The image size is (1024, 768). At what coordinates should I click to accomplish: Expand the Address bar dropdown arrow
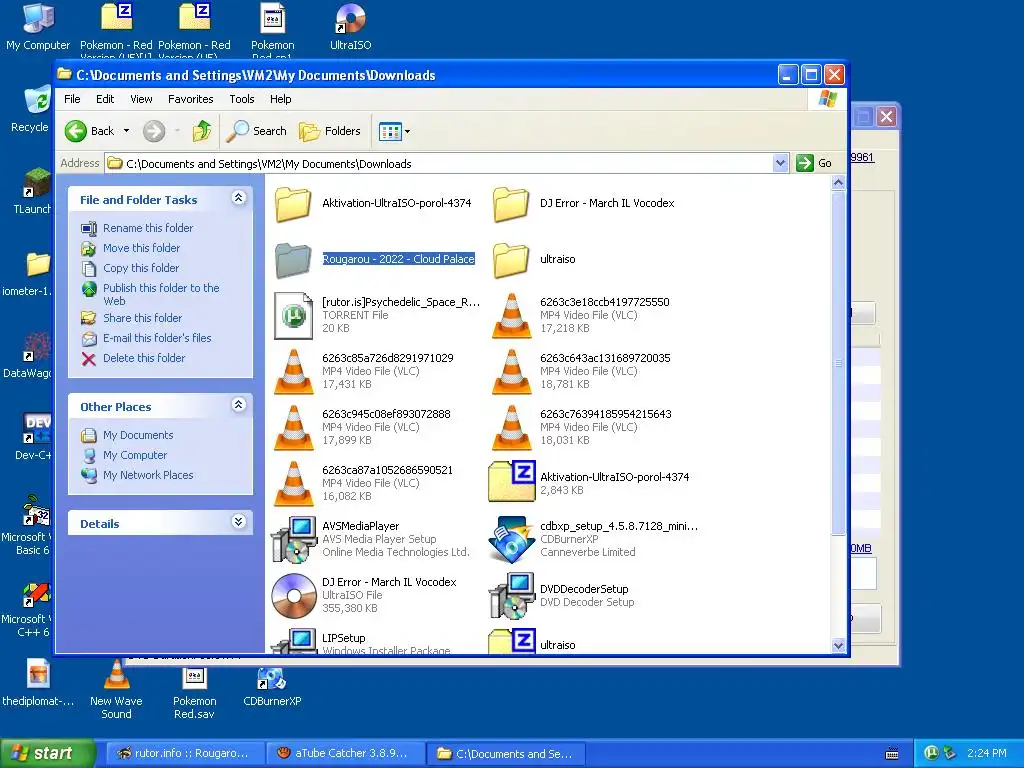[780, 163]
